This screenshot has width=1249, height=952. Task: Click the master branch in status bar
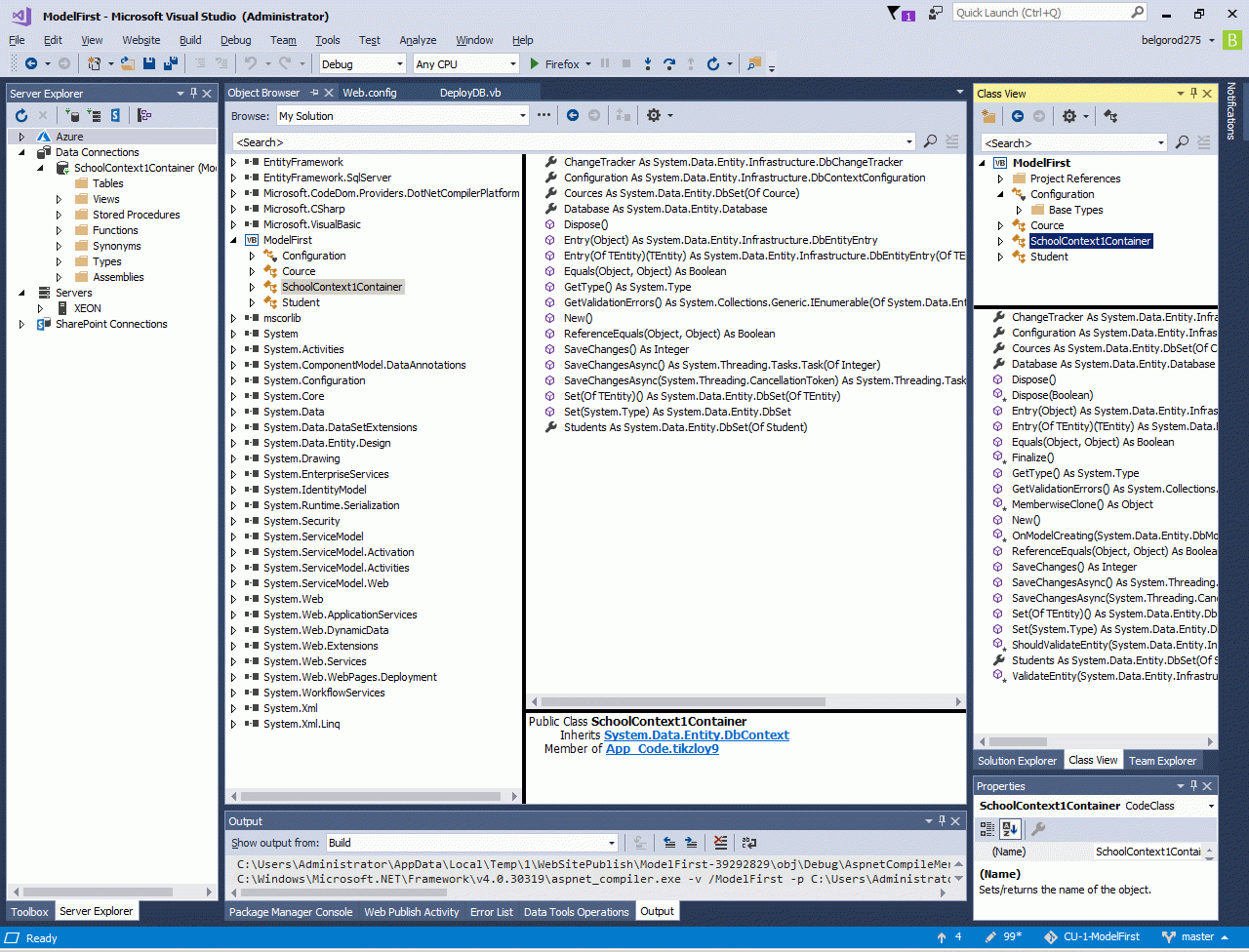click(x=1197, y=937)
